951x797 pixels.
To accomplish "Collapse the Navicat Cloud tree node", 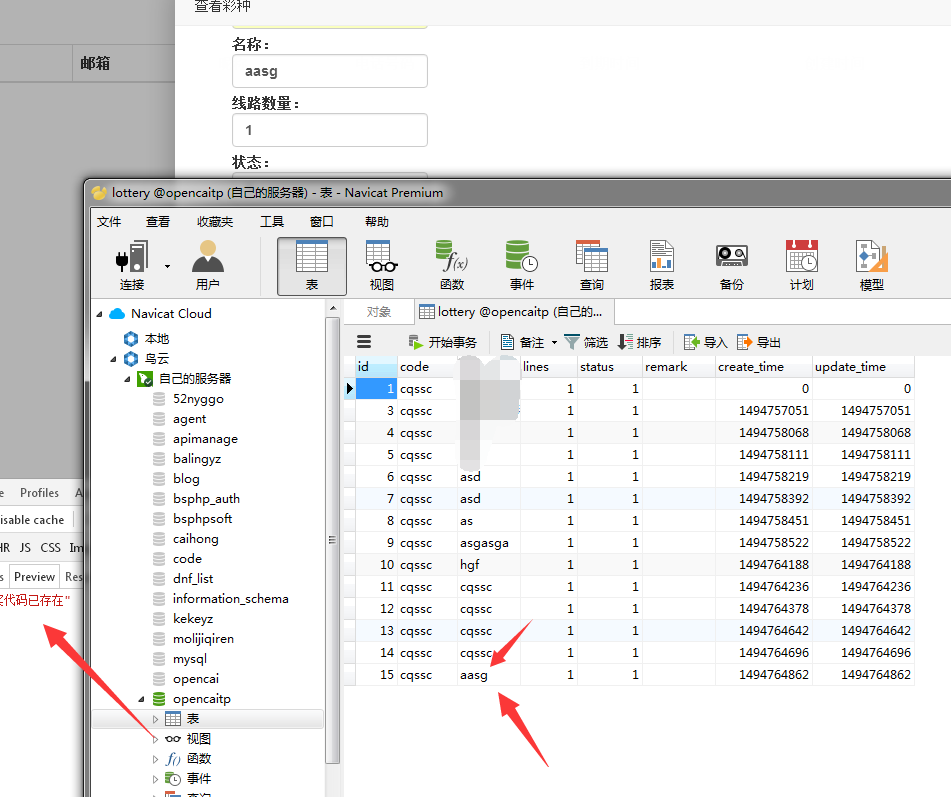I will pyautogui.click(x=99, y=314).
